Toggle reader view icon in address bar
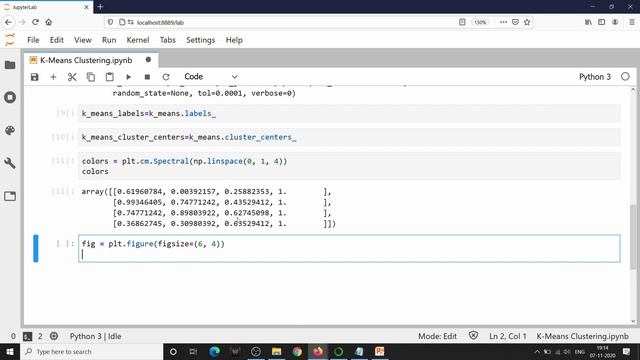640x360 pixels. pos(462,22)
